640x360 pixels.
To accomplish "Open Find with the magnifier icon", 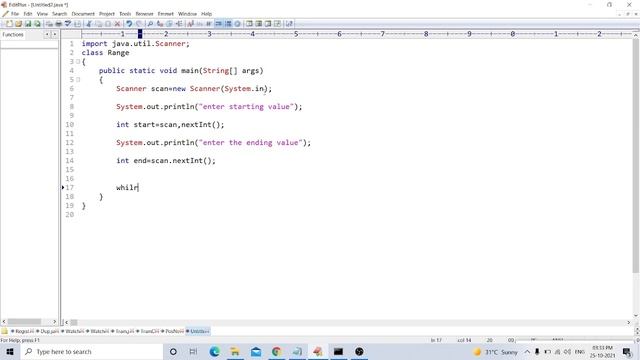I will (150, 24).
